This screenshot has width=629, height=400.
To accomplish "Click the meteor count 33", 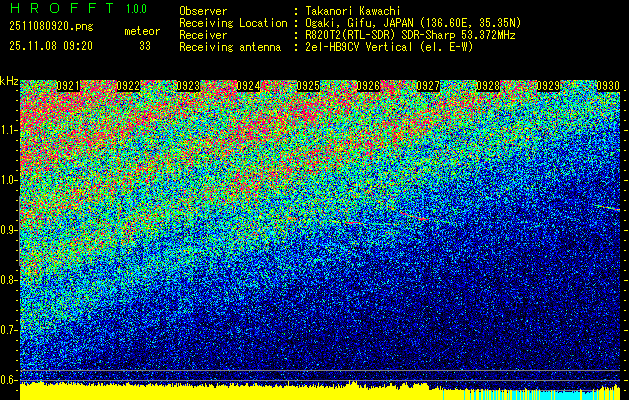I will [145, 46].
